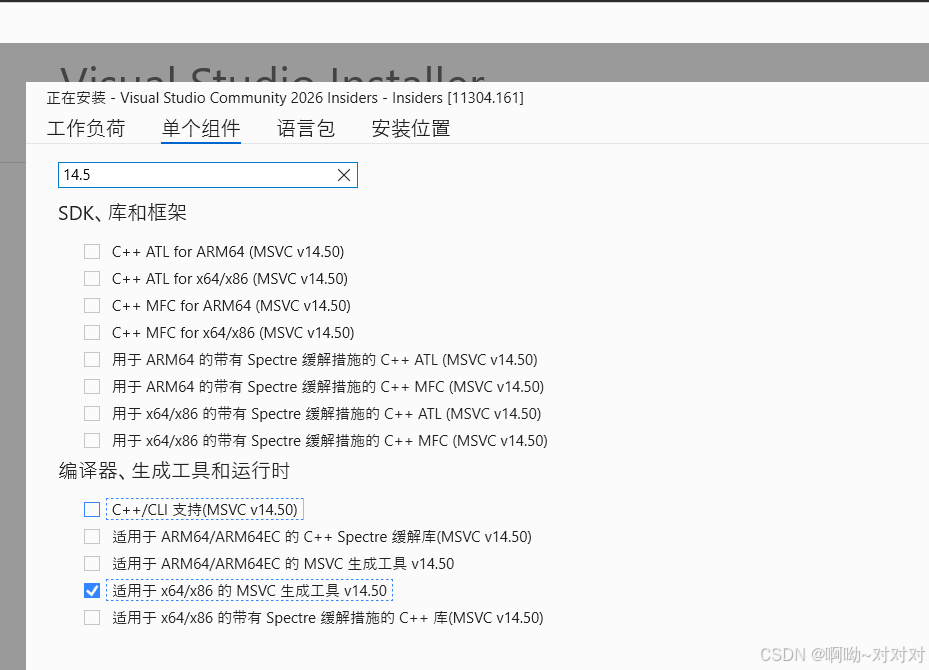Check C++/CLI 支持(MSVC v14.50)

tap(92, 509)
